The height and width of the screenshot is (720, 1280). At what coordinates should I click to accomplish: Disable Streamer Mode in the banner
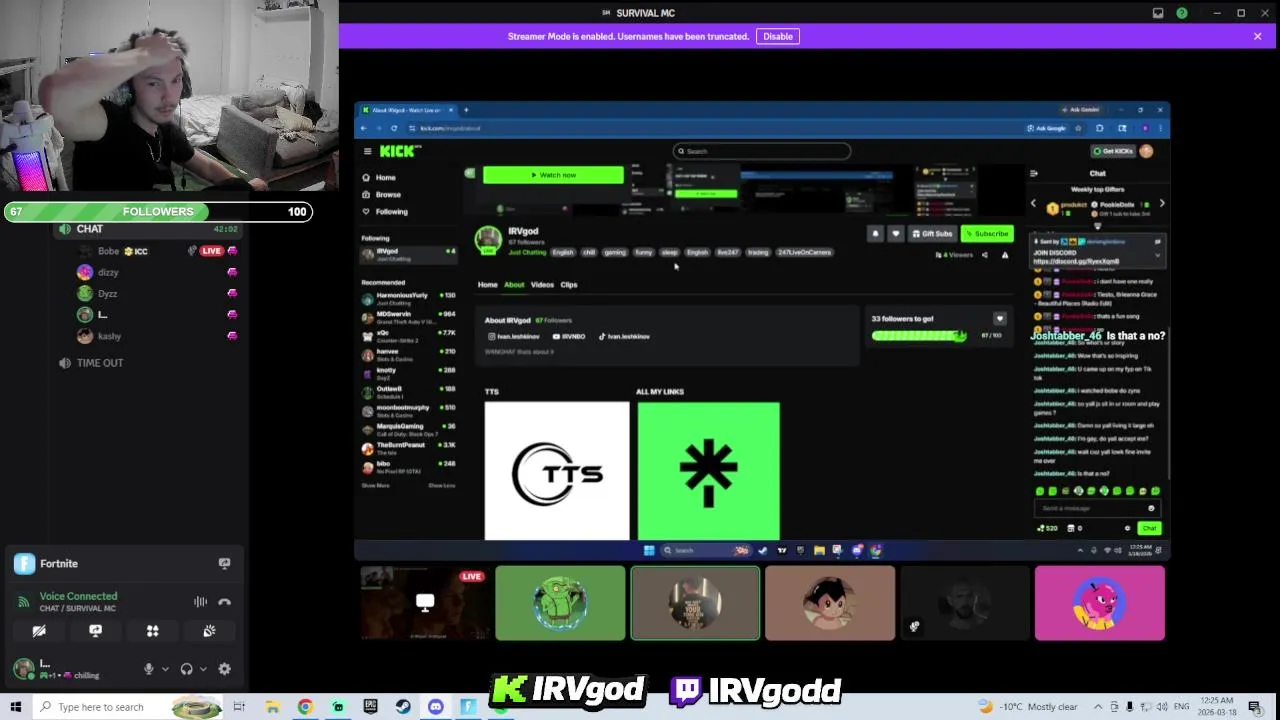[x=777, y=36]
